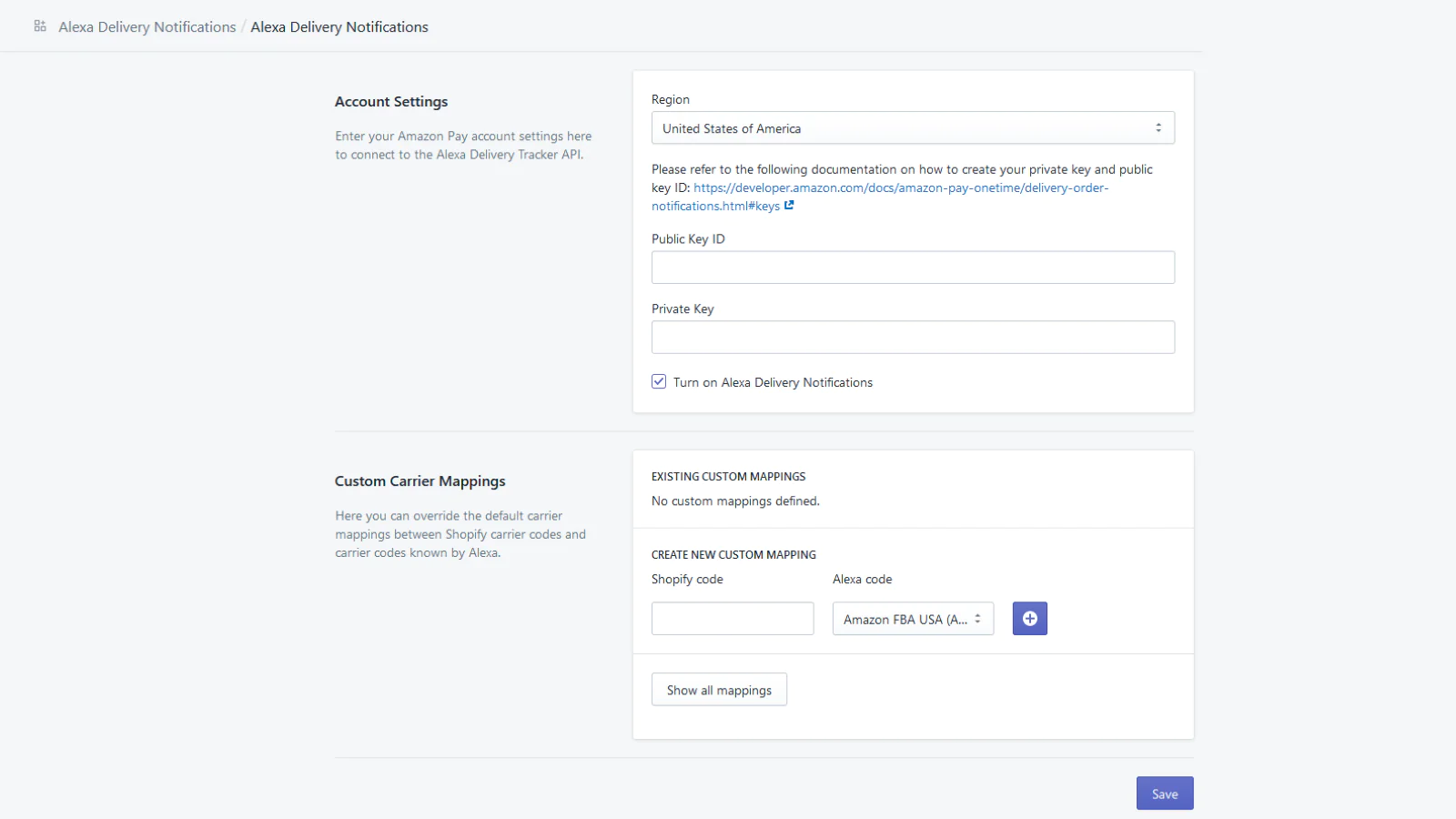Viewport: 1456px width, 819px height.
Task: Focus the Private Key field
Action: [x=913, y=338]
